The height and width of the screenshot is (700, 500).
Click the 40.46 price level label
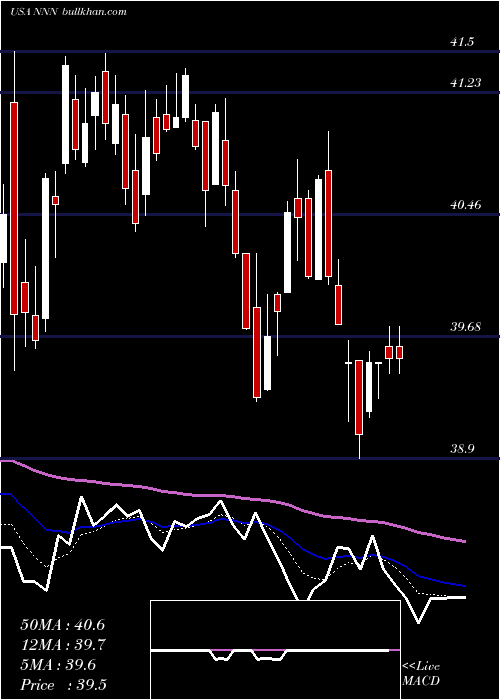point(466,205)
